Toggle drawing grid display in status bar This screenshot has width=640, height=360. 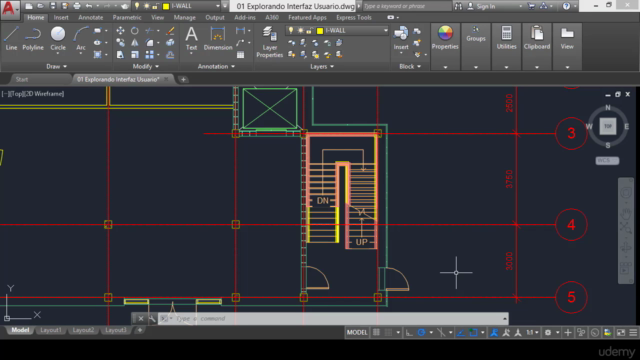[376, 333]
